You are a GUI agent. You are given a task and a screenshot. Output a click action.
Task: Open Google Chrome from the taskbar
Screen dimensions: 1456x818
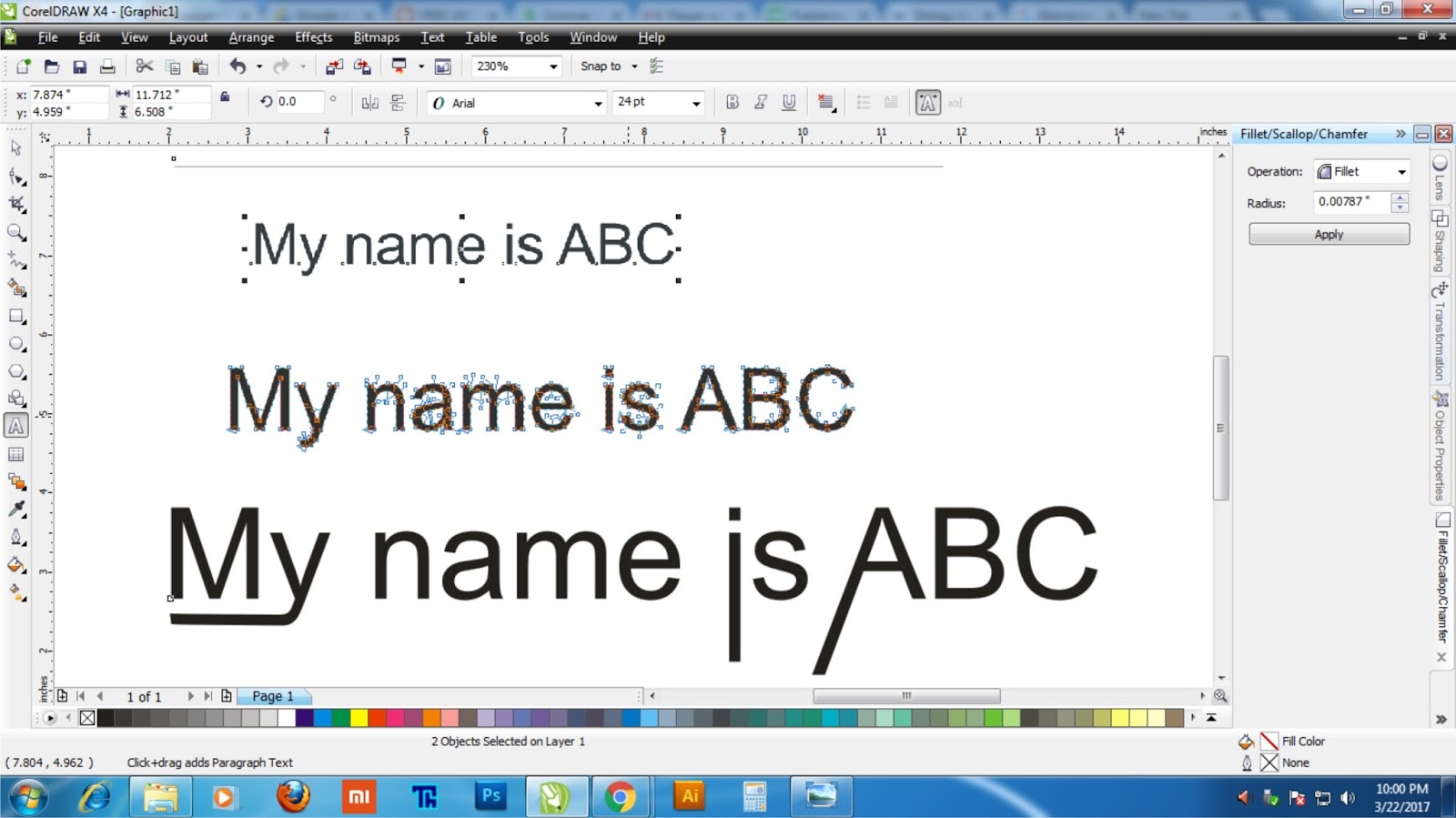(620, 797)
